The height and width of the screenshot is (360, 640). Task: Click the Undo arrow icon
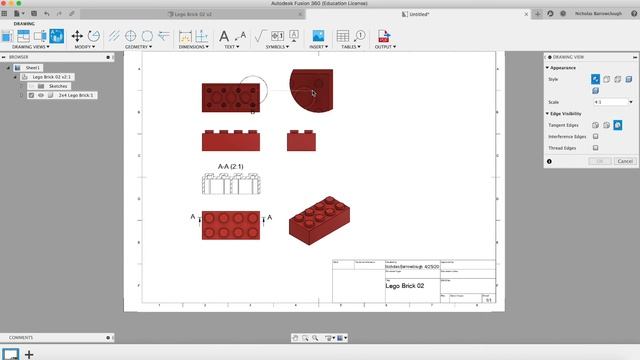47,13
